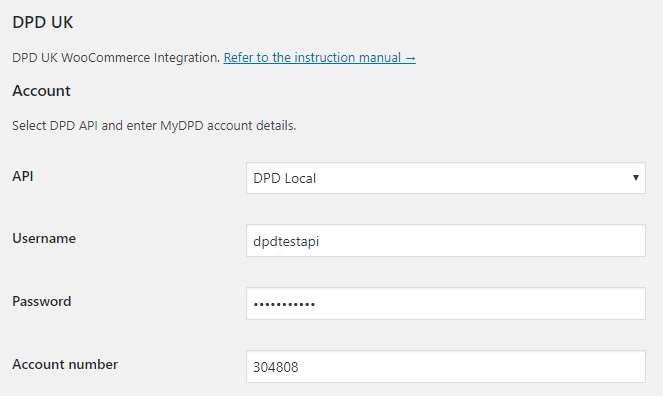Select the 'Account' section heading
Viewport: 663px width, 396px height.
[x=41, y=91]
